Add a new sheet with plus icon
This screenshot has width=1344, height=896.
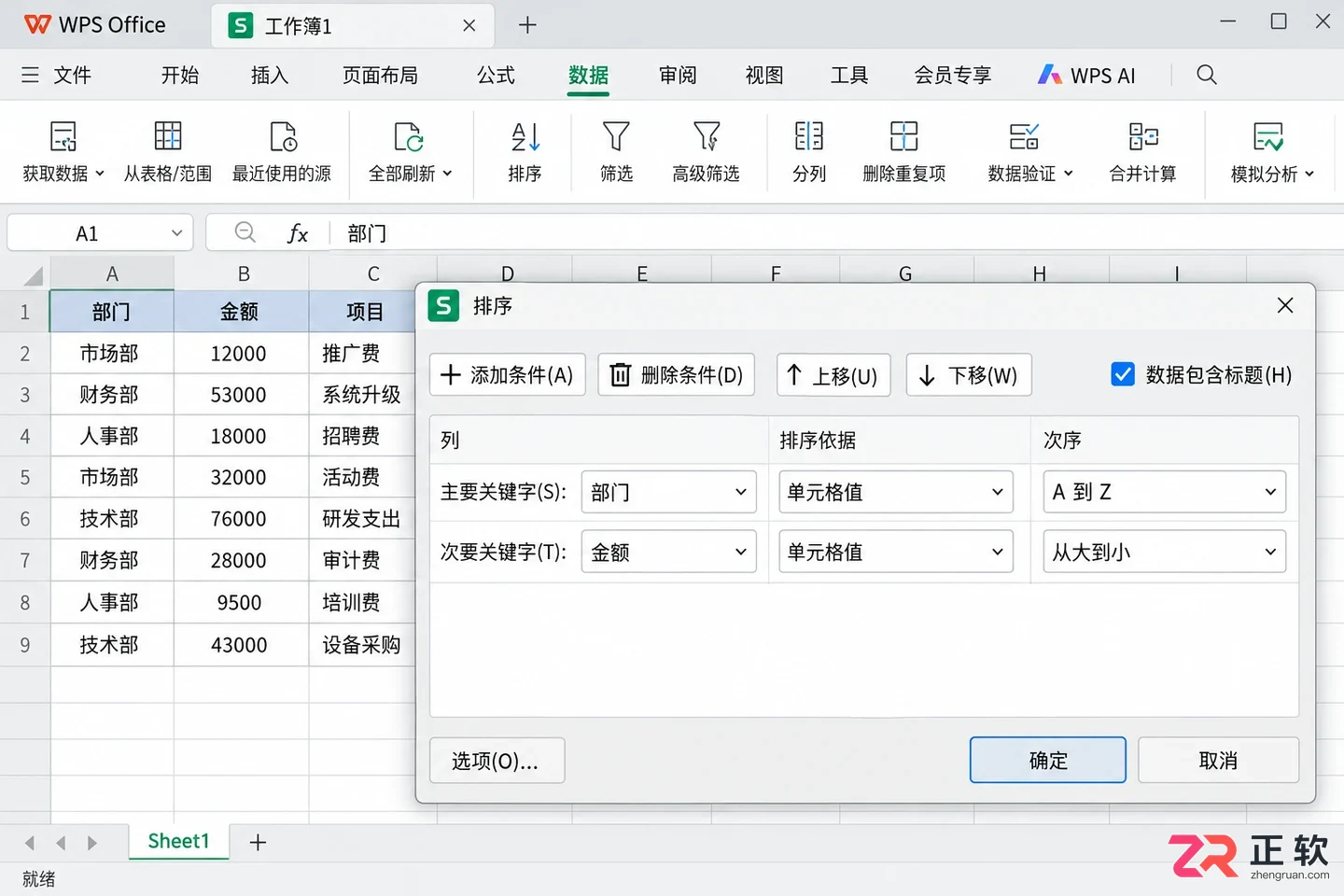tap(259, 842)
